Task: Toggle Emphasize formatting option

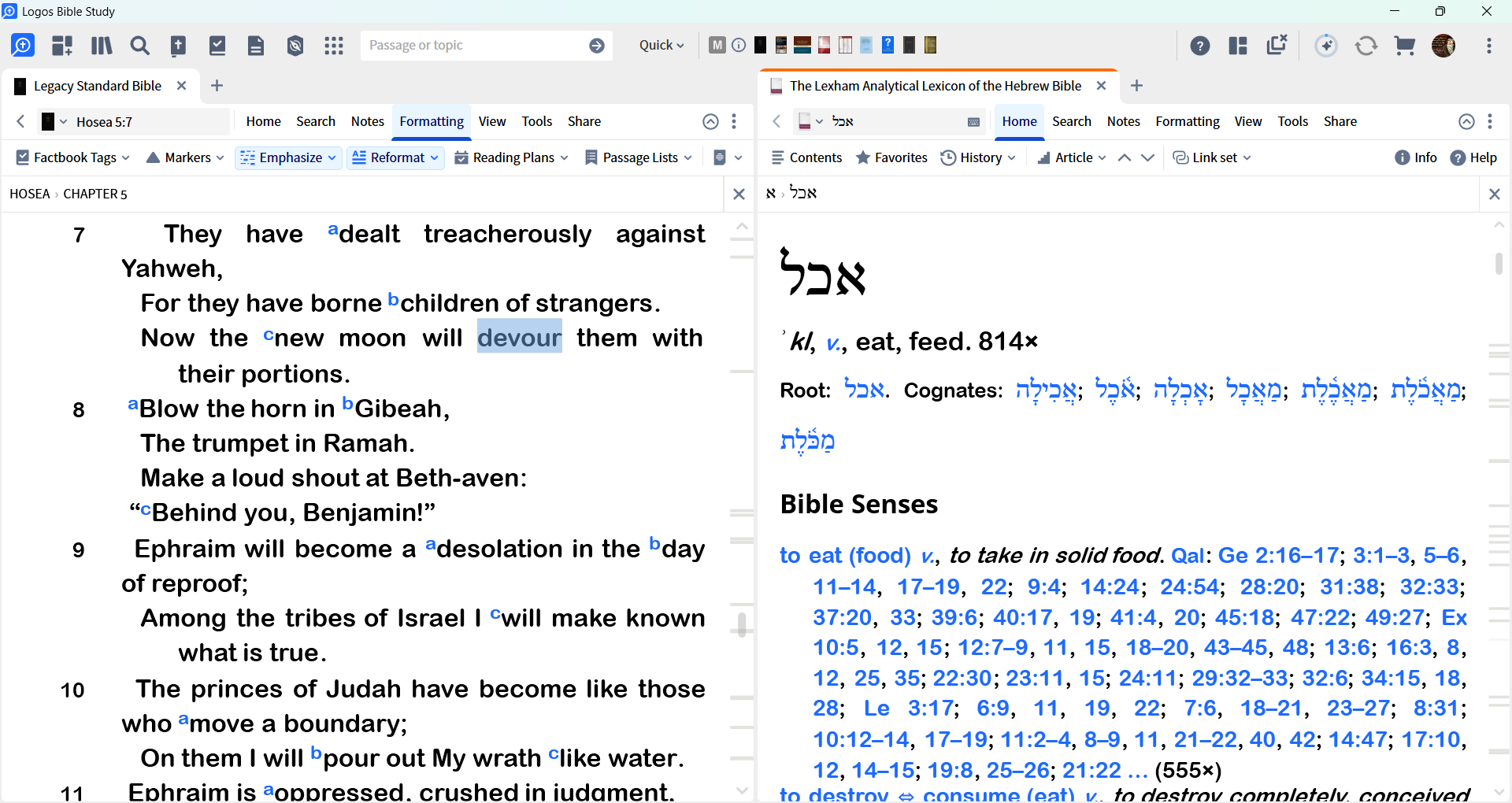Action: pos(288,157)
